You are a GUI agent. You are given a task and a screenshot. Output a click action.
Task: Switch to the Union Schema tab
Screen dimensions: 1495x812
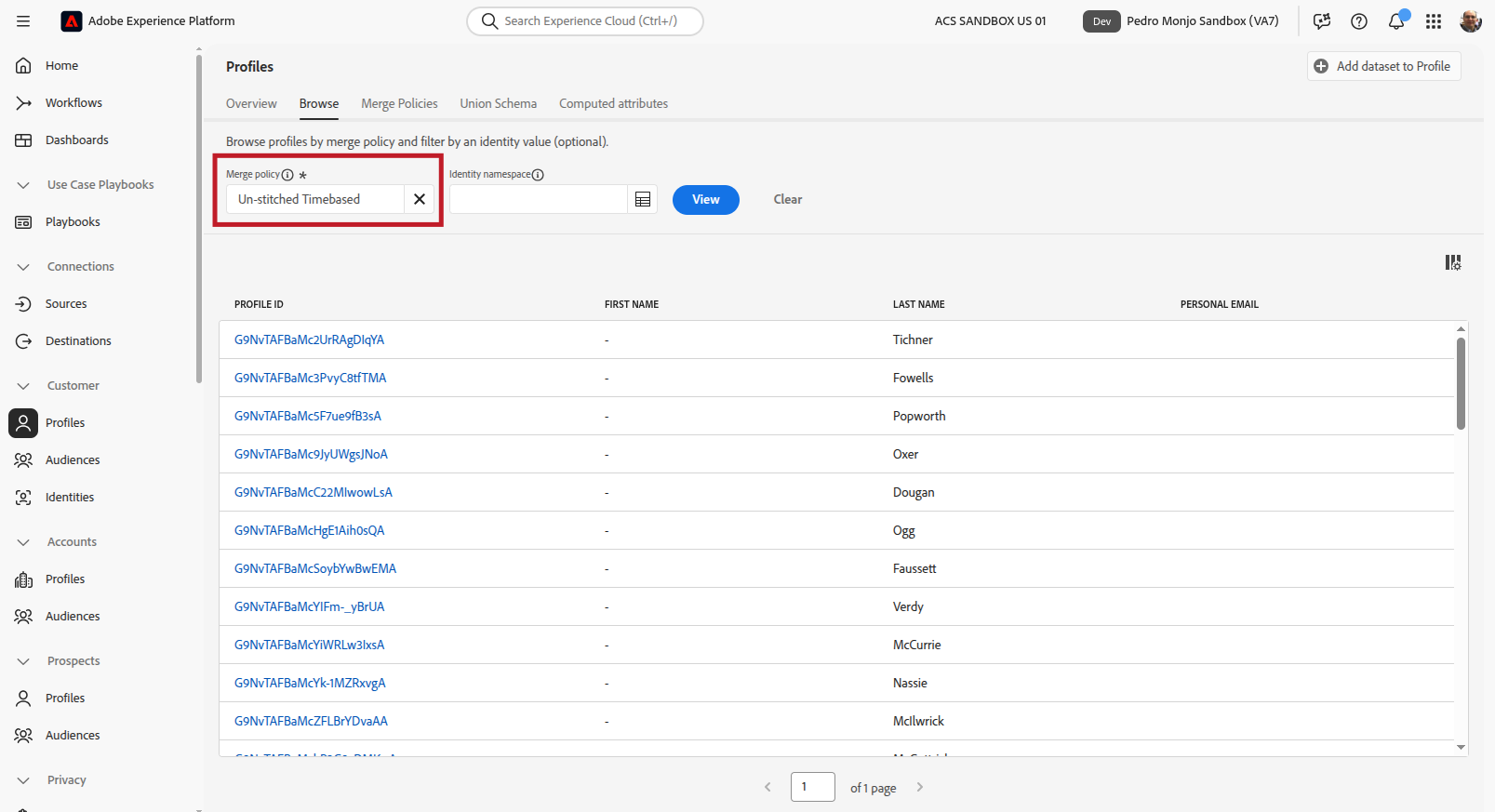click(498, 103)
